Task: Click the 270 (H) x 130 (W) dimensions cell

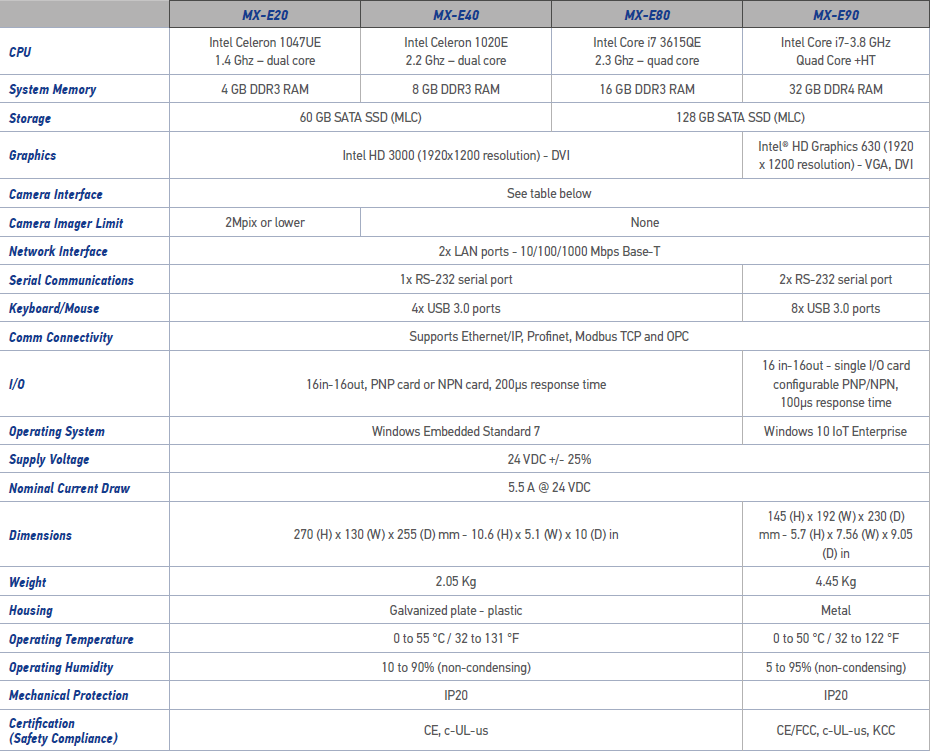Action: point(456,534)
